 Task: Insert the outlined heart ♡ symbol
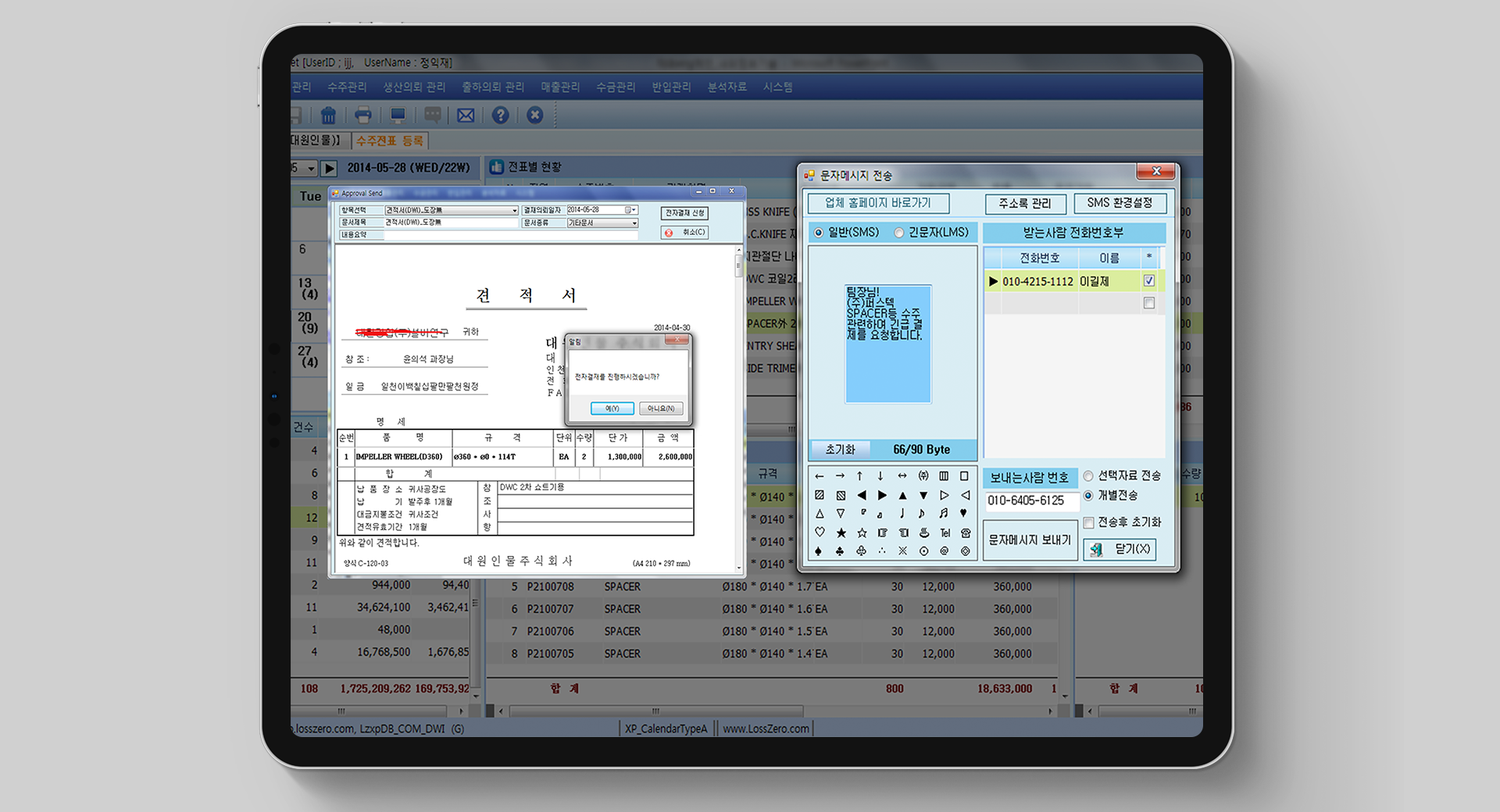819,532
